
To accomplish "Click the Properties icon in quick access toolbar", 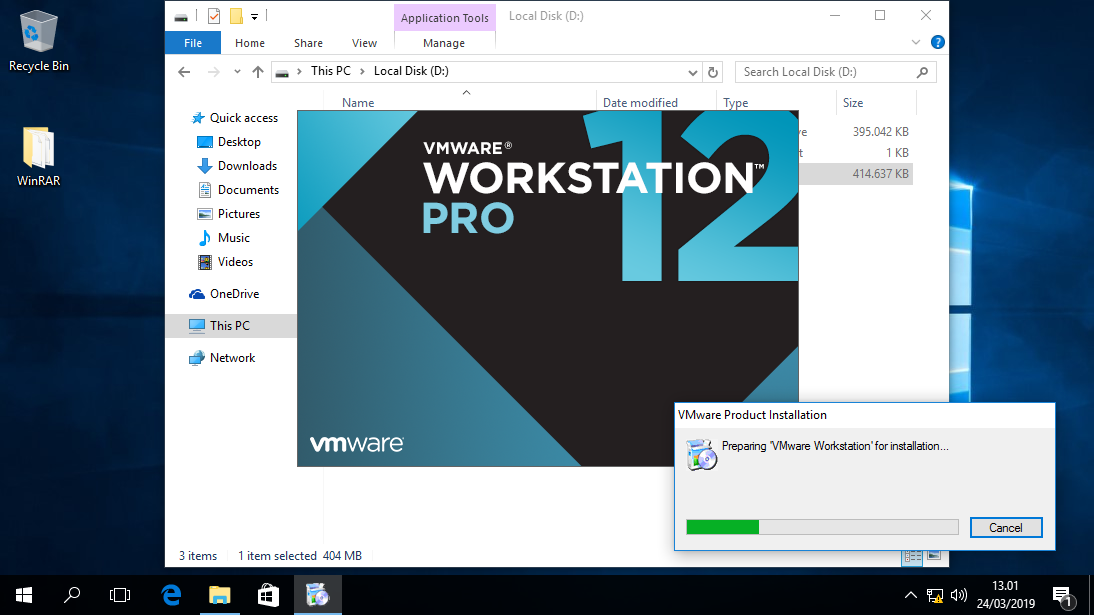I will [x=214, y=15].
